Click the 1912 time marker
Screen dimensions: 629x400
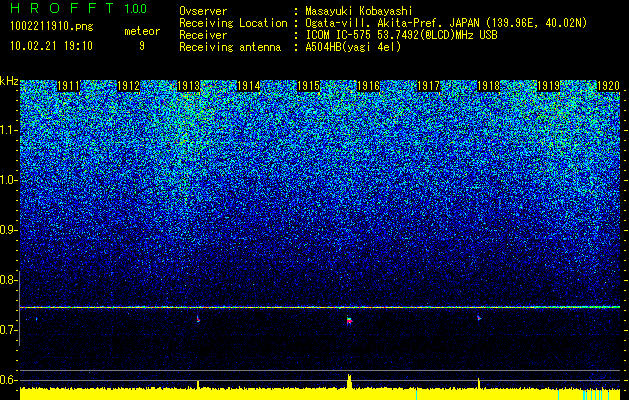[128, 86]
